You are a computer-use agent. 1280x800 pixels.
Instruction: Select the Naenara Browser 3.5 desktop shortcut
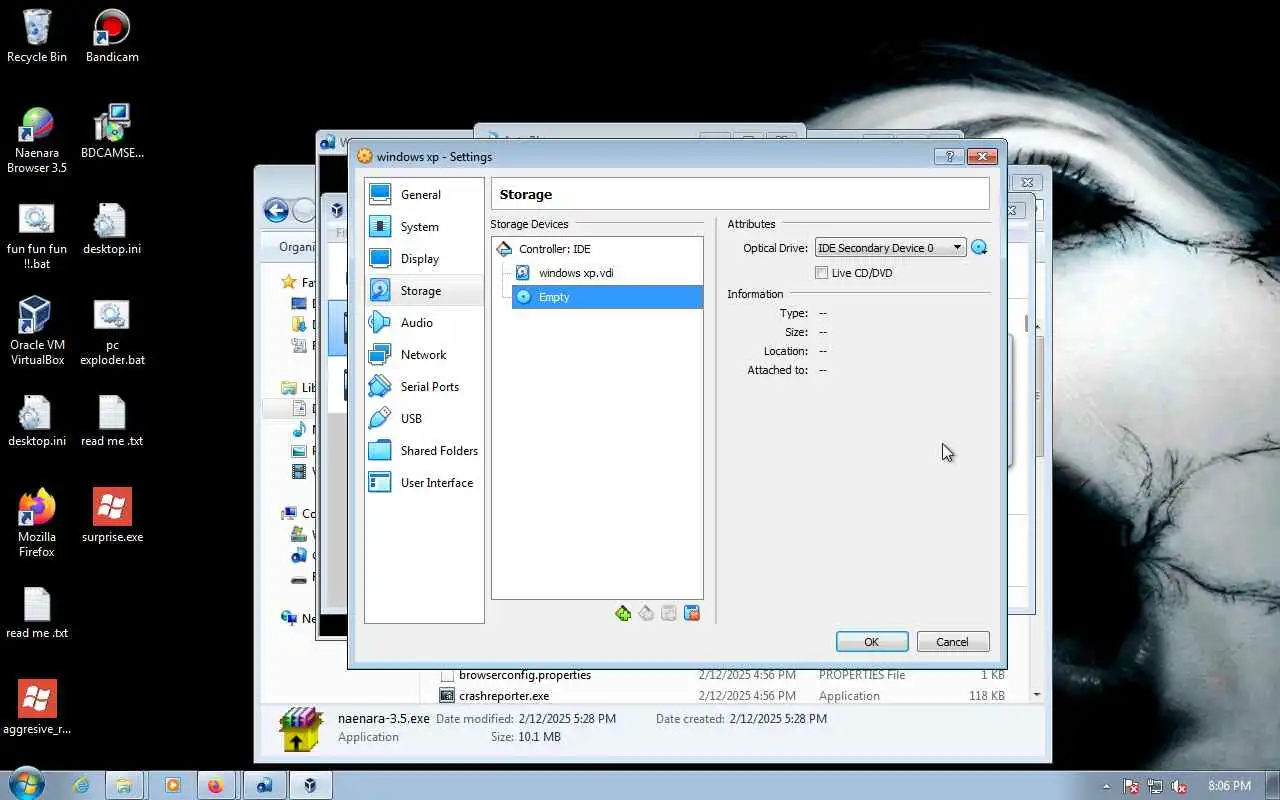coord(37,140)
